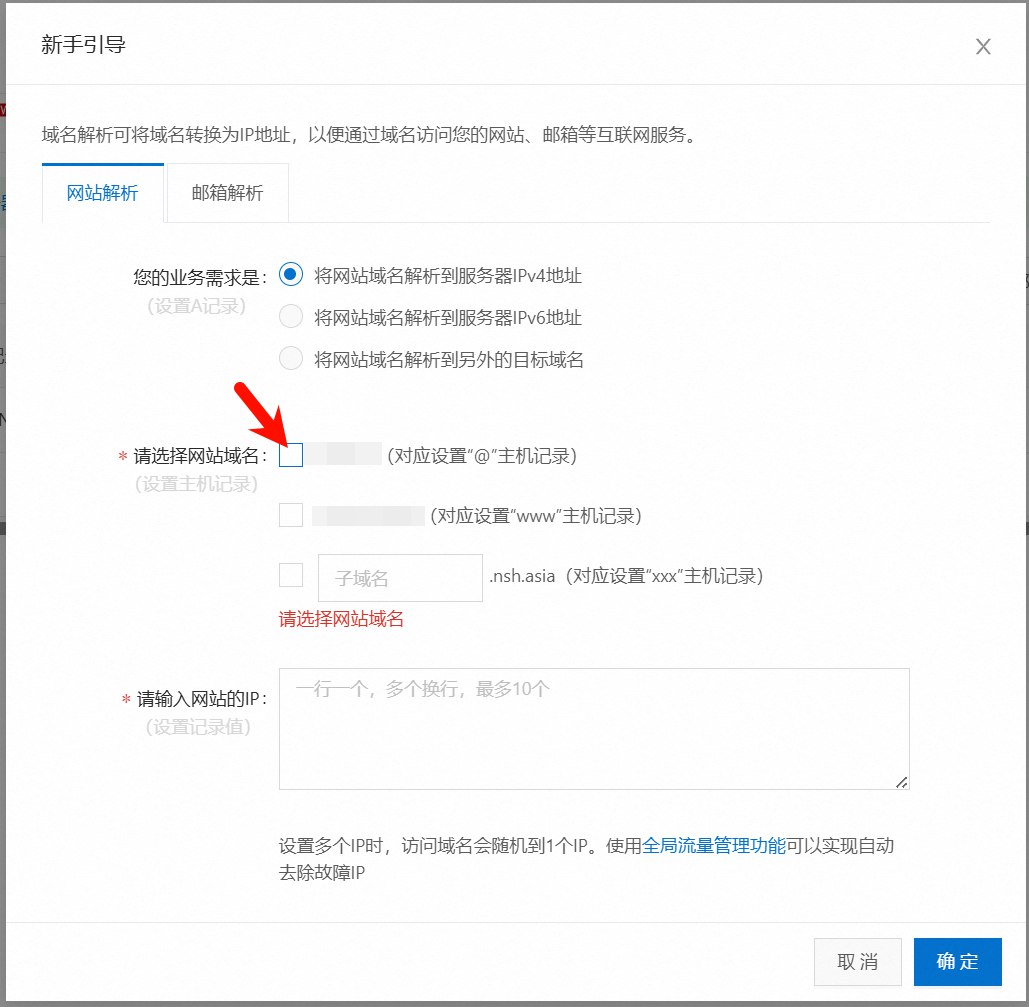
Task: Focus the website IP address textarea
Action: pos(593,729)
